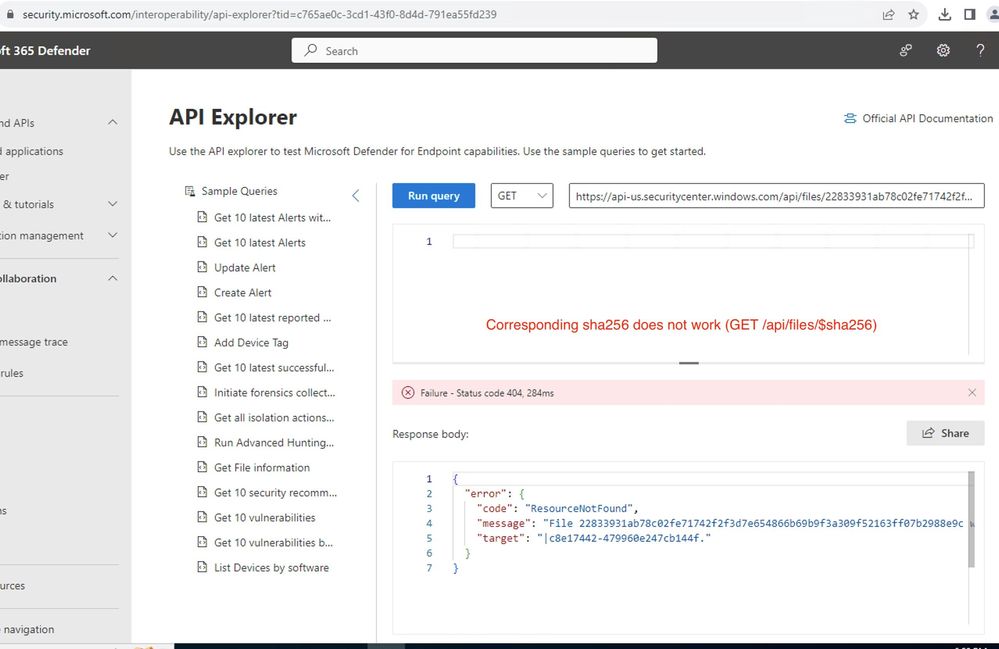The width and height of the screenshot is (999, 649).
Task: Open 'message trace' sidebar item
Action: (34, 342)
